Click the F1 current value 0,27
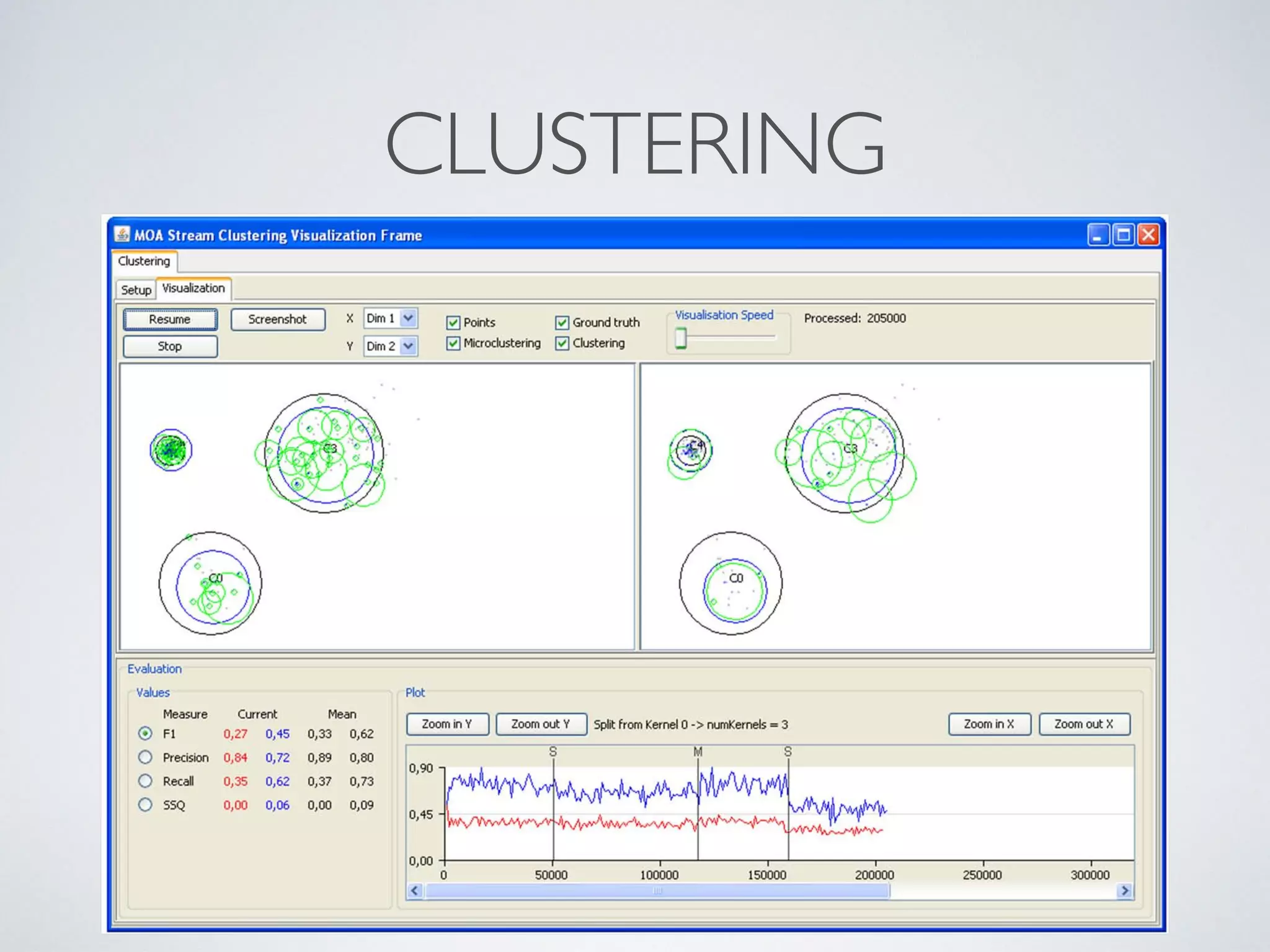Viewport: 1270px width, 952px height. click(236, 734)
